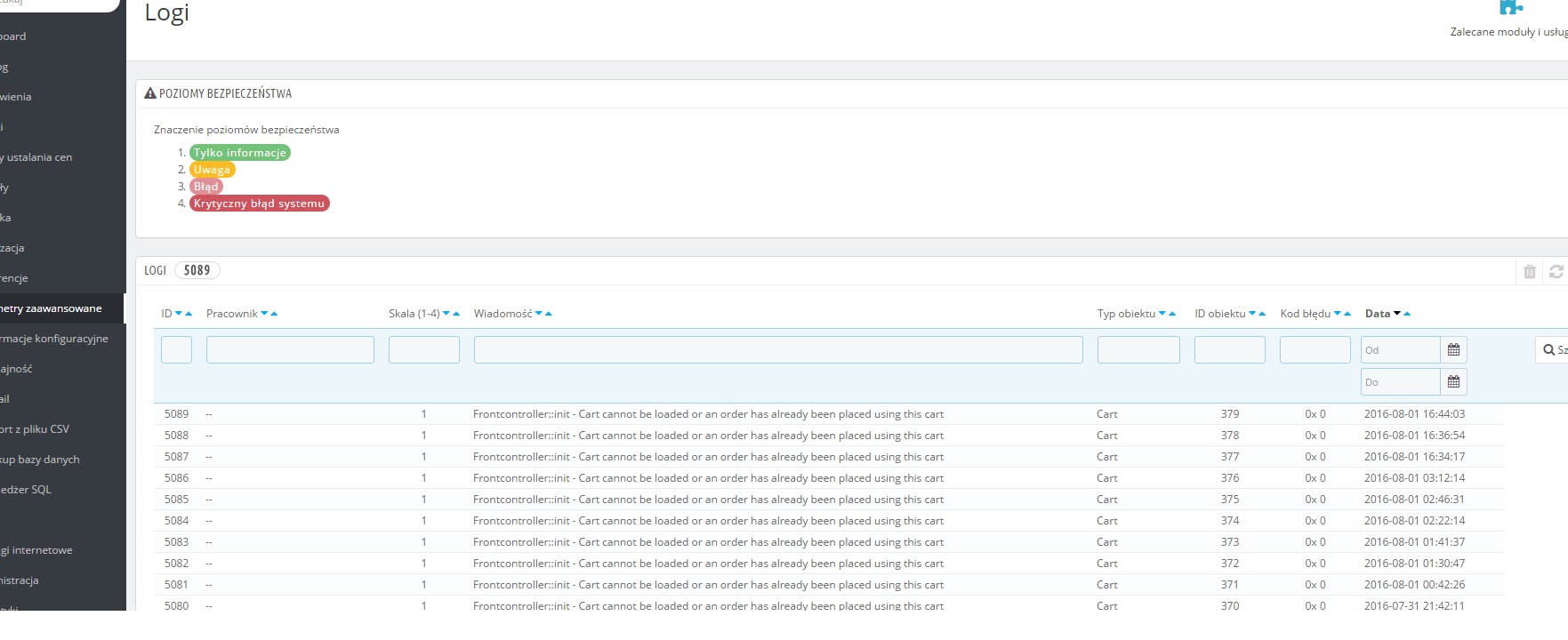Sort Pracownik column ascending arrow
Image resolution: width=1568 pixels, height=640 pixels.
(x=274, y=314)
